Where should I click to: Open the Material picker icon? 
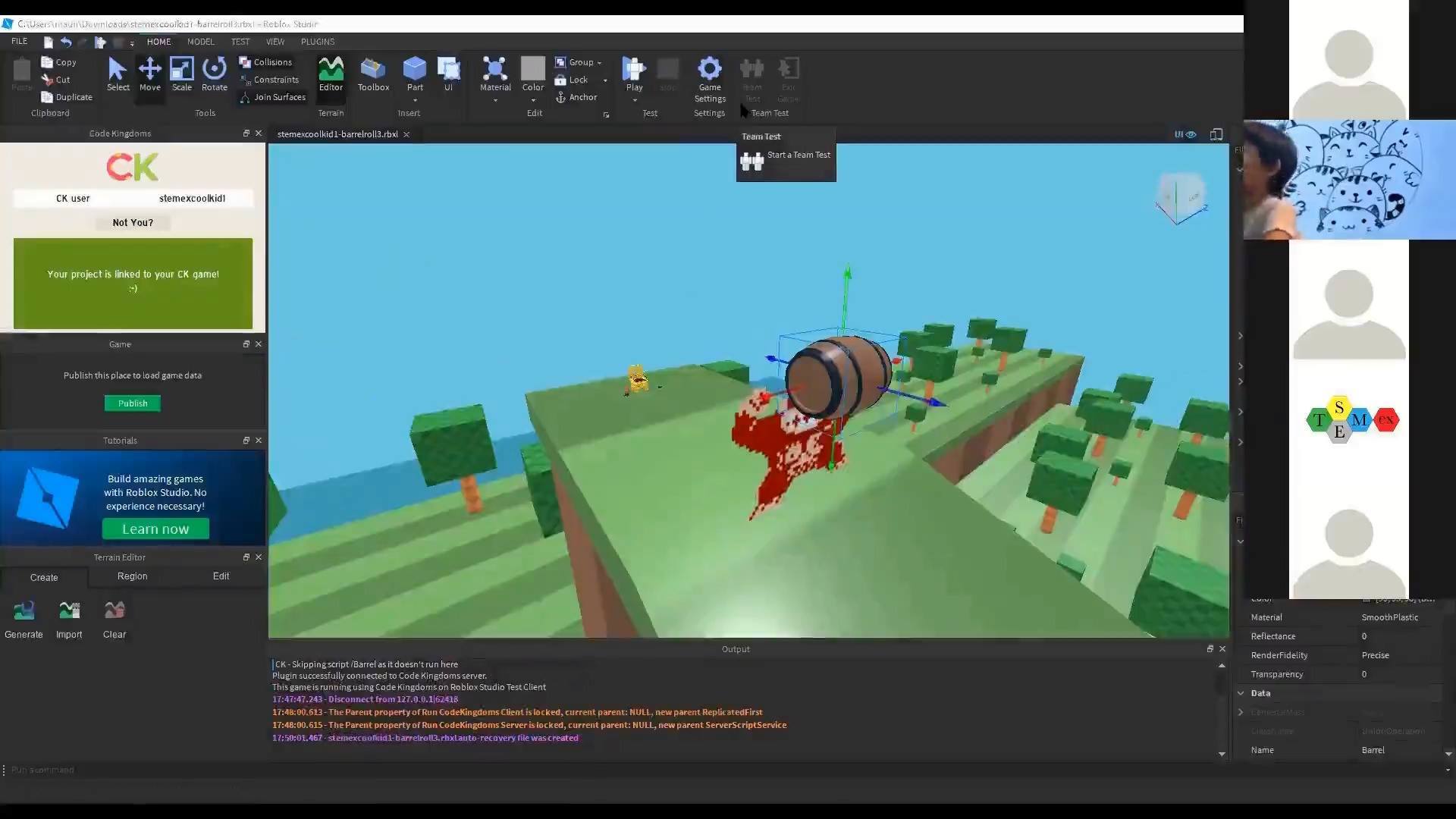(x=495, y=69)
